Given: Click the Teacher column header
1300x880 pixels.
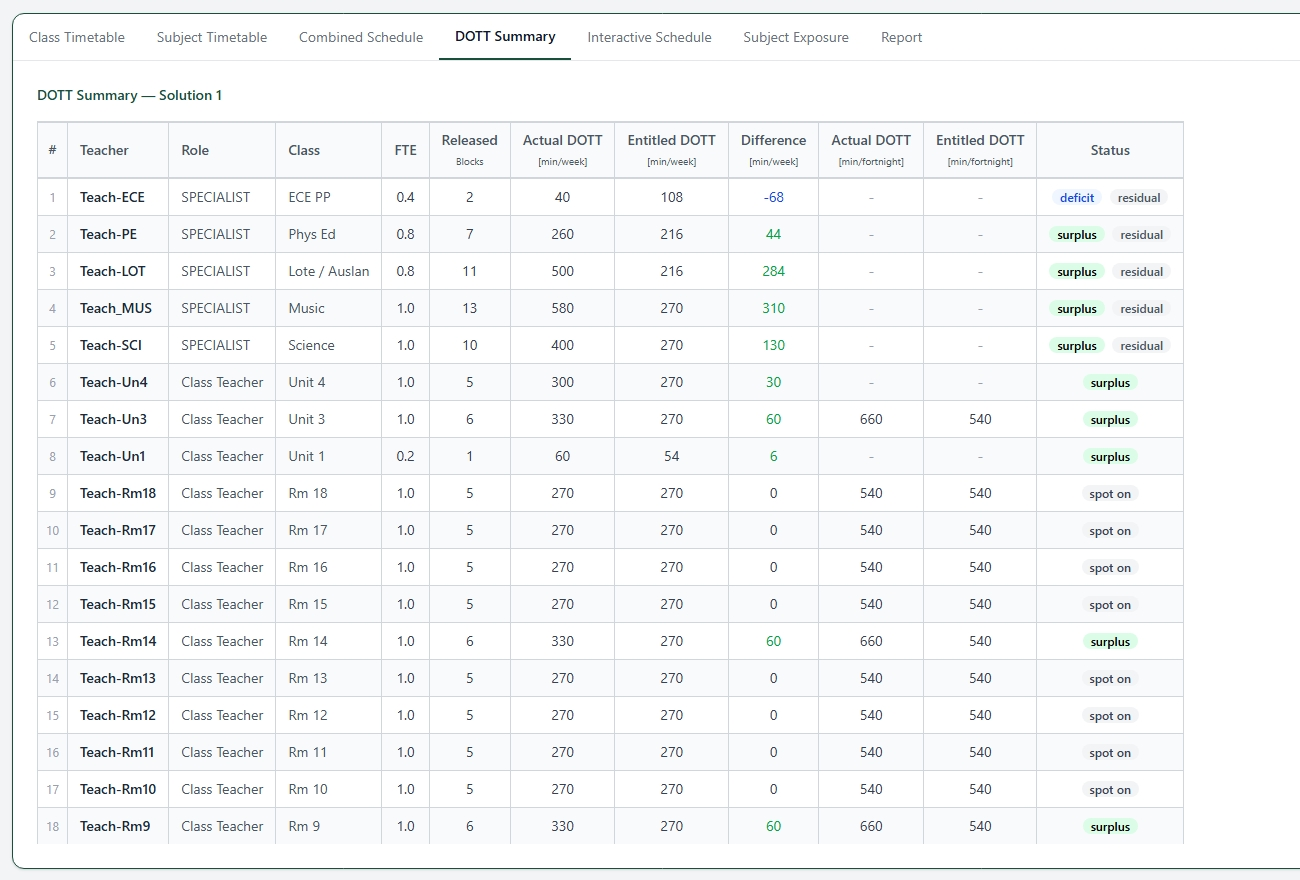Looking at the screenshot, I should (x=118, y=150).
